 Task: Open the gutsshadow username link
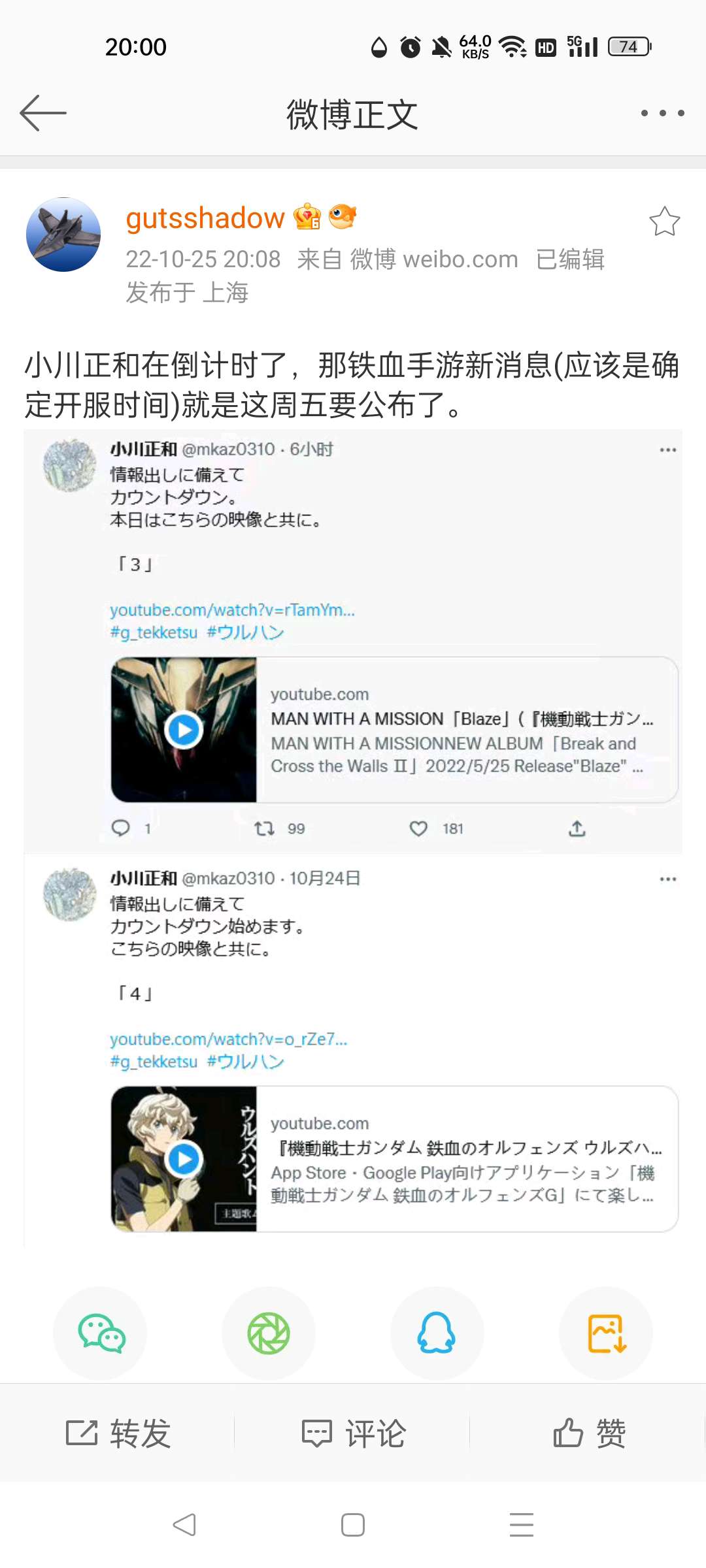coord(205,218)
